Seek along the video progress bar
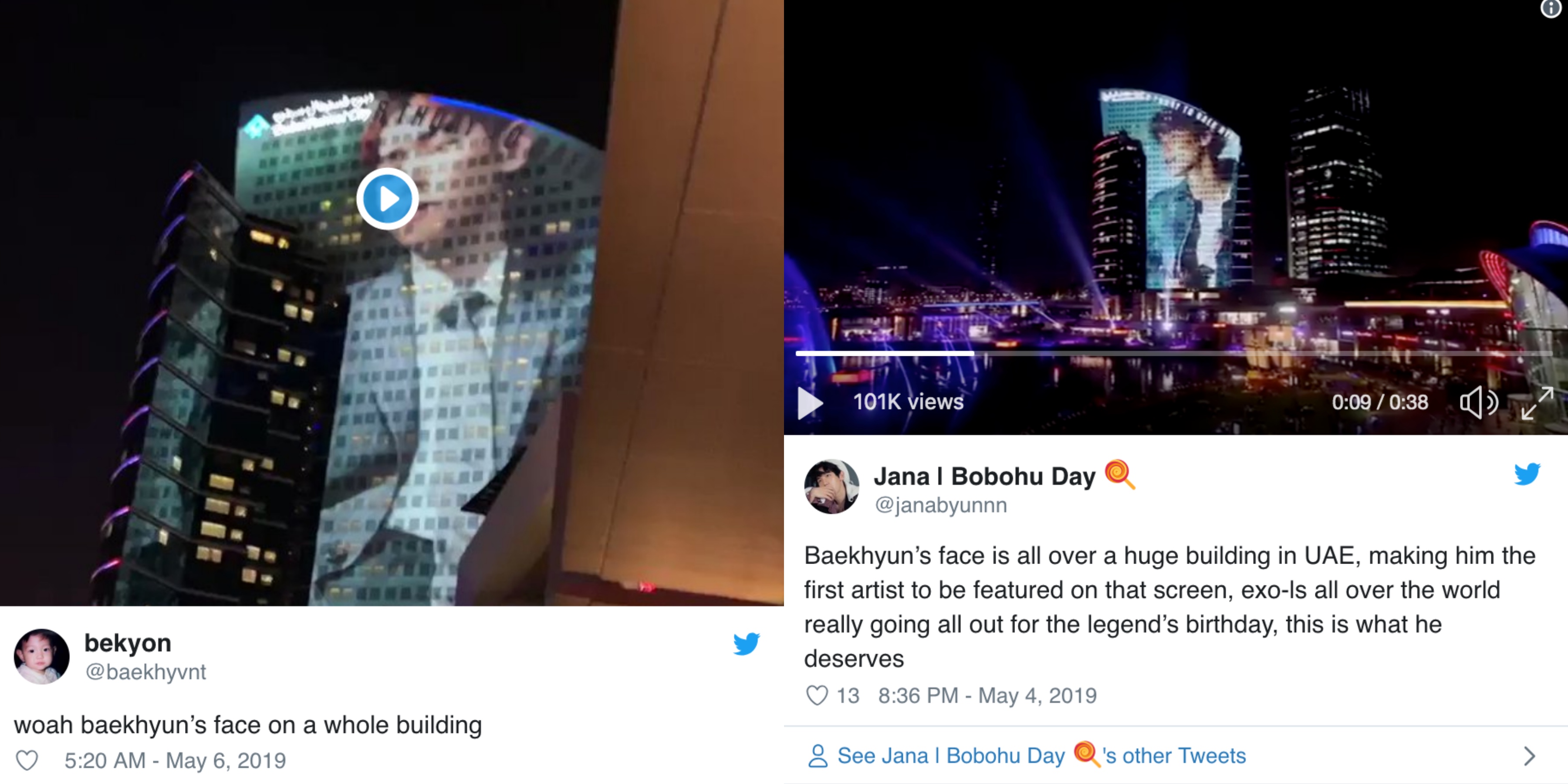 1173,353
